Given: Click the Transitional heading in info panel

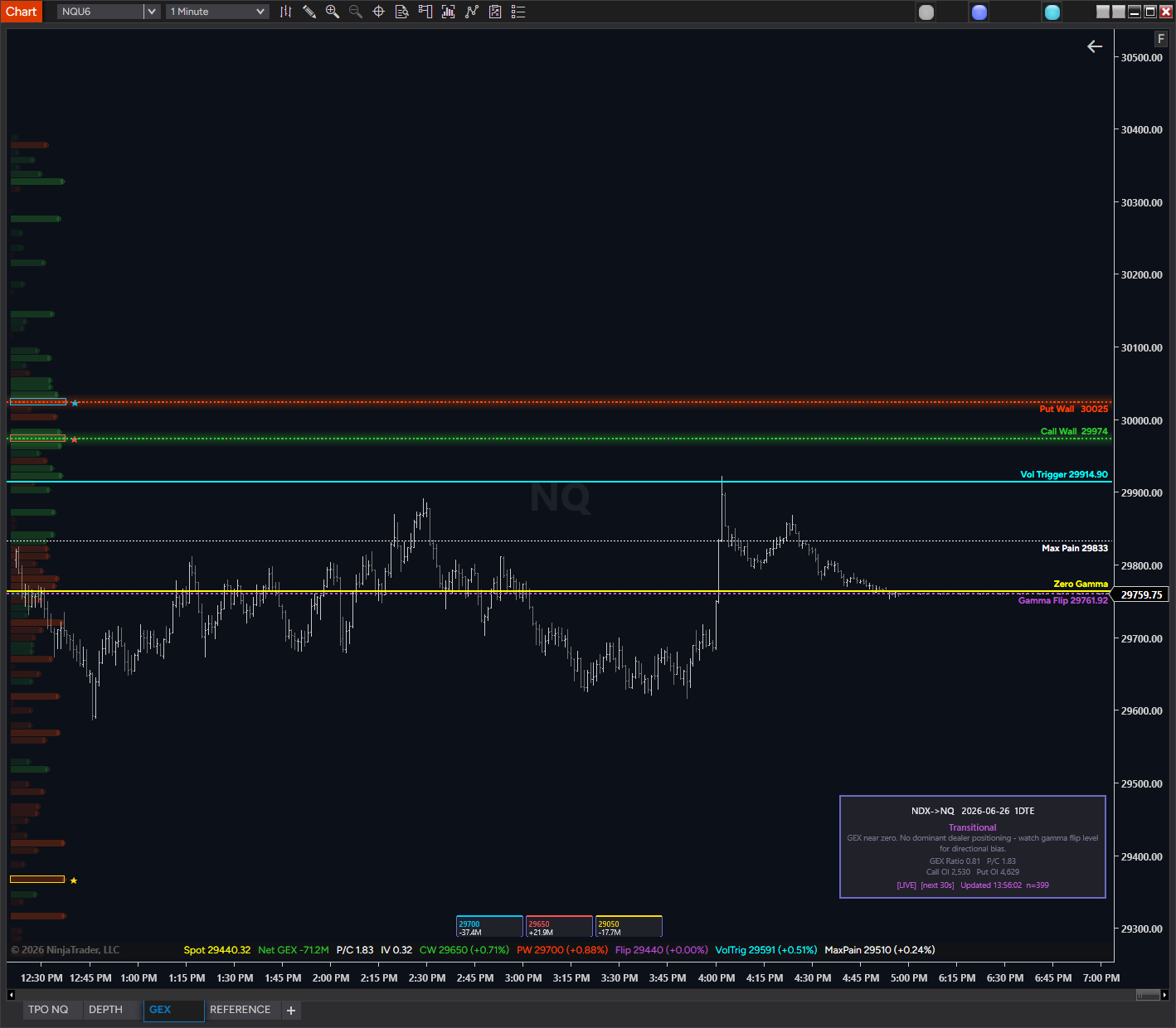Looking at the screenshot, I should pyautogui.click(x=973, y=827).
